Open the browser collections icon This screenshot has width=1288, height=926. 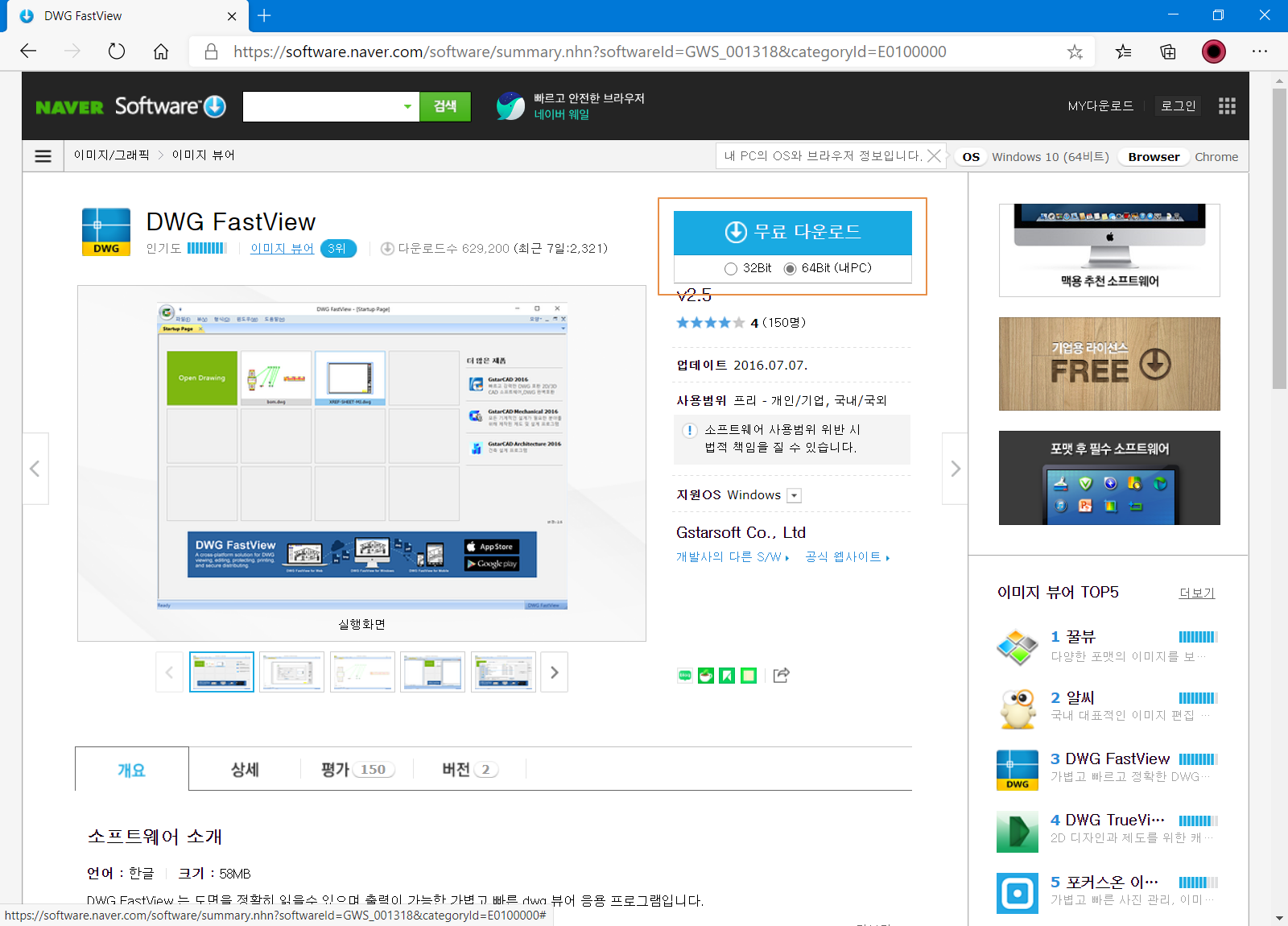coord(1168,52)
